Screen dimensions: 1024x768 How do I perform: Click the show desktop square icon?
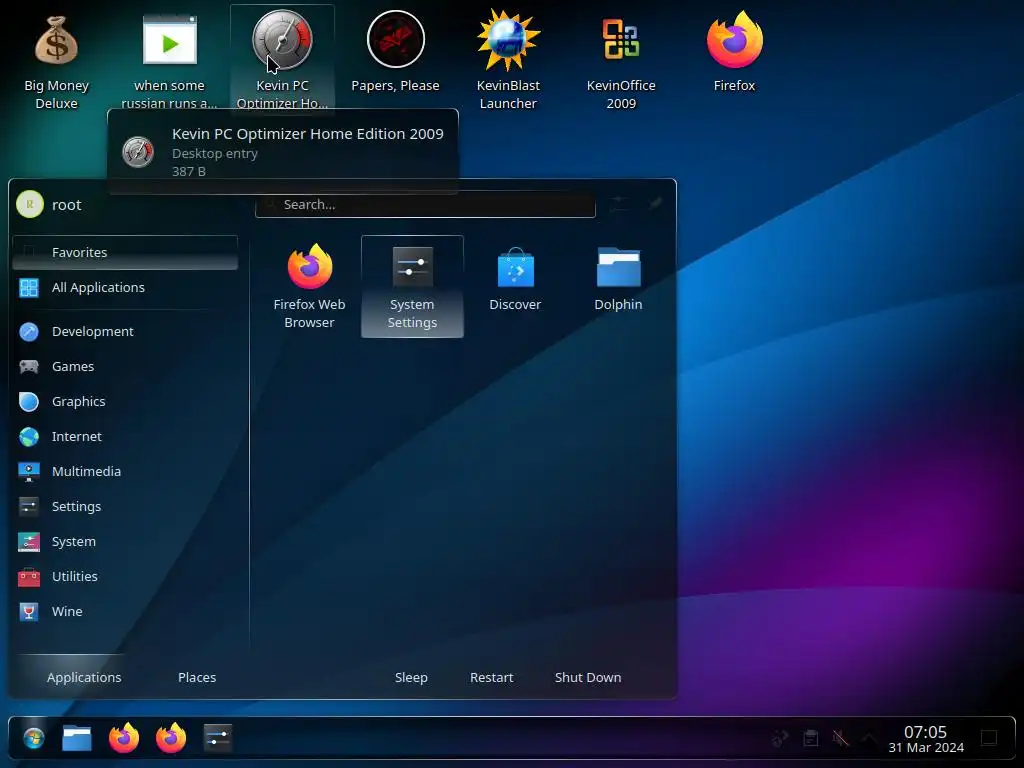click(x=989, y=739)
